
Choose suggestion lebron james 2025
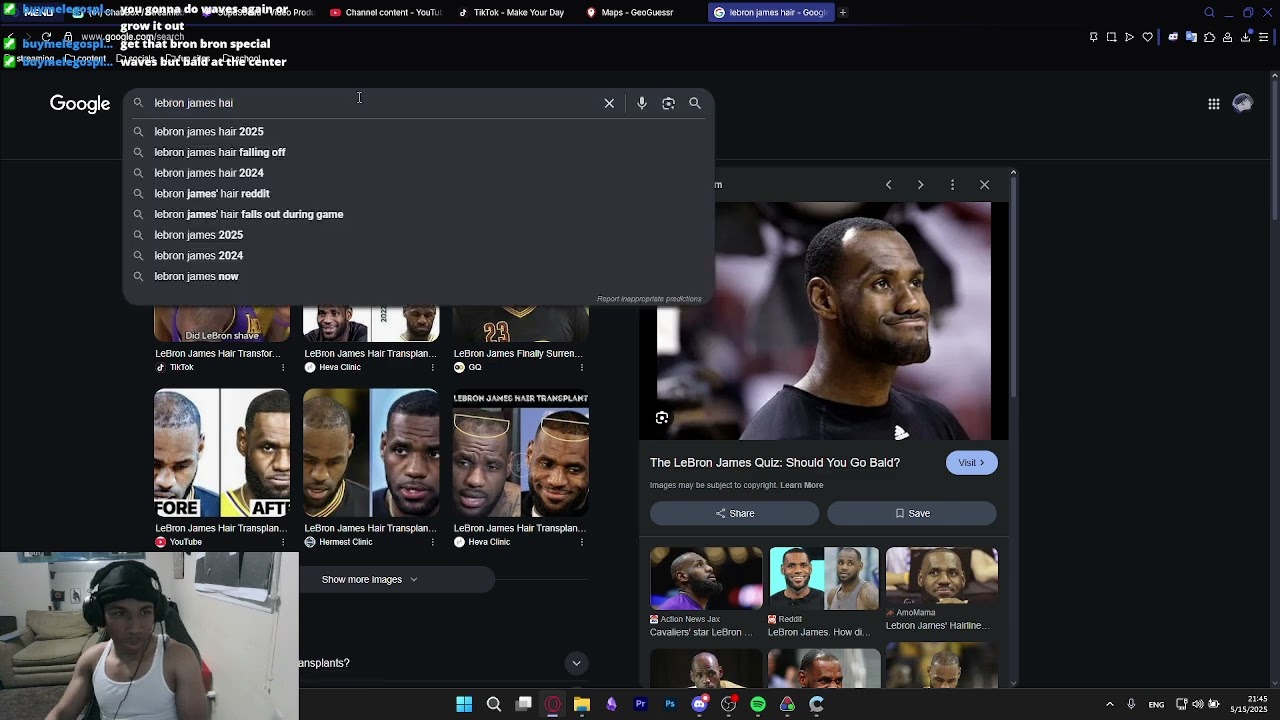[418, 235]
